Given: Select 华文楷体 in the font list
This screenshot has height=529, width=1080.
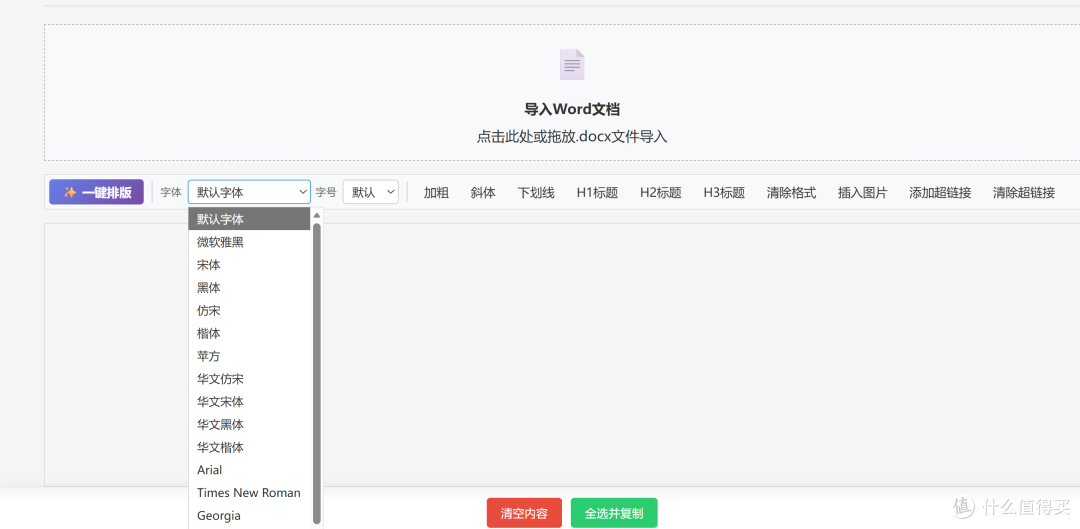Looking at the screenshot, I should 249,447.
